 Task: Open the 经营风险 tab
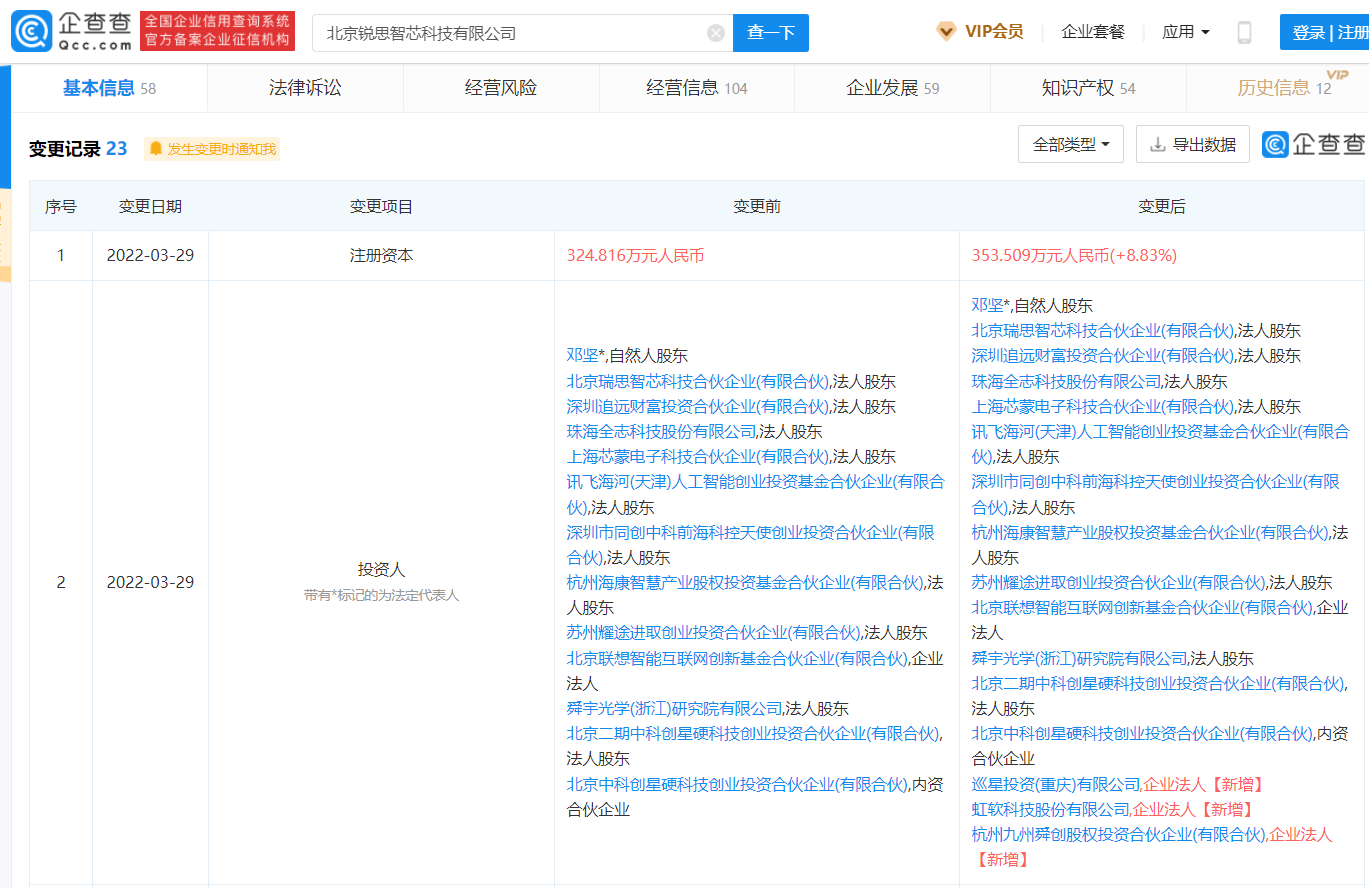click(501, 88)
